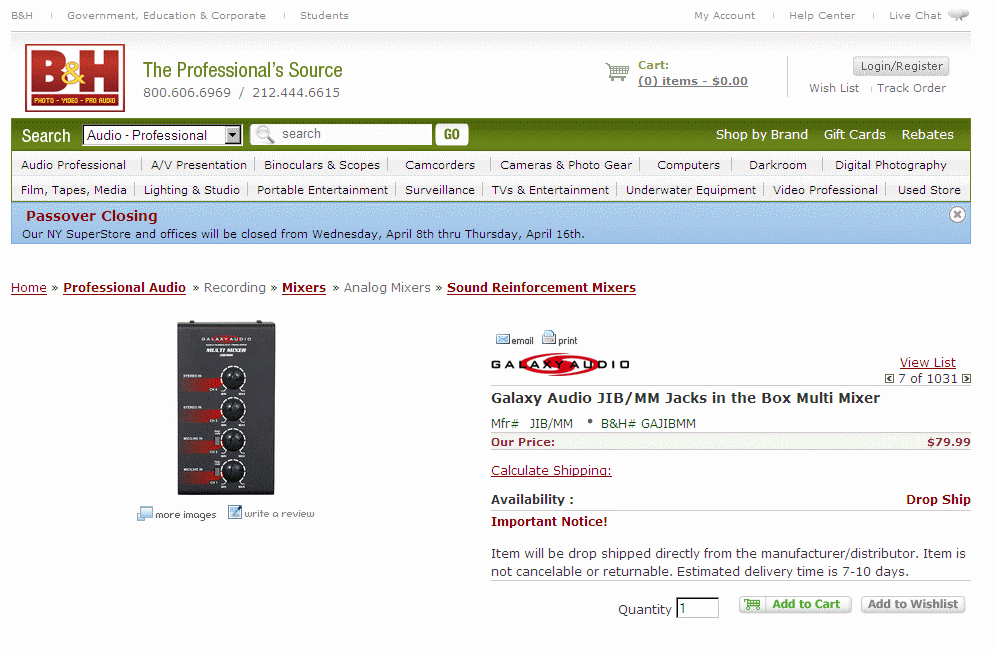Click the Galaxy Audio brand logo
The height and width of the screenshot is (650, 995).
click(560, 364)
